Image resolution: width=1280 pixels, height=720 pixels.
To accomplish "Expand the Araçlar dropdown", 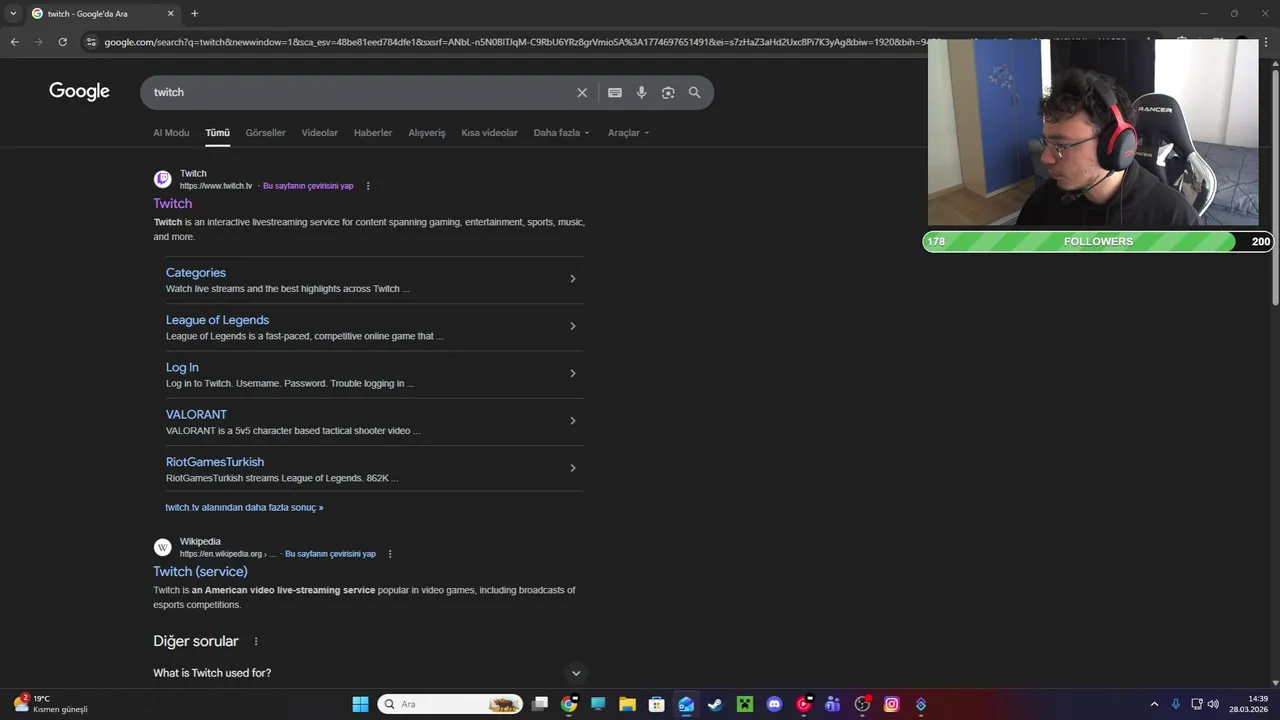I will tap(628, 133).
